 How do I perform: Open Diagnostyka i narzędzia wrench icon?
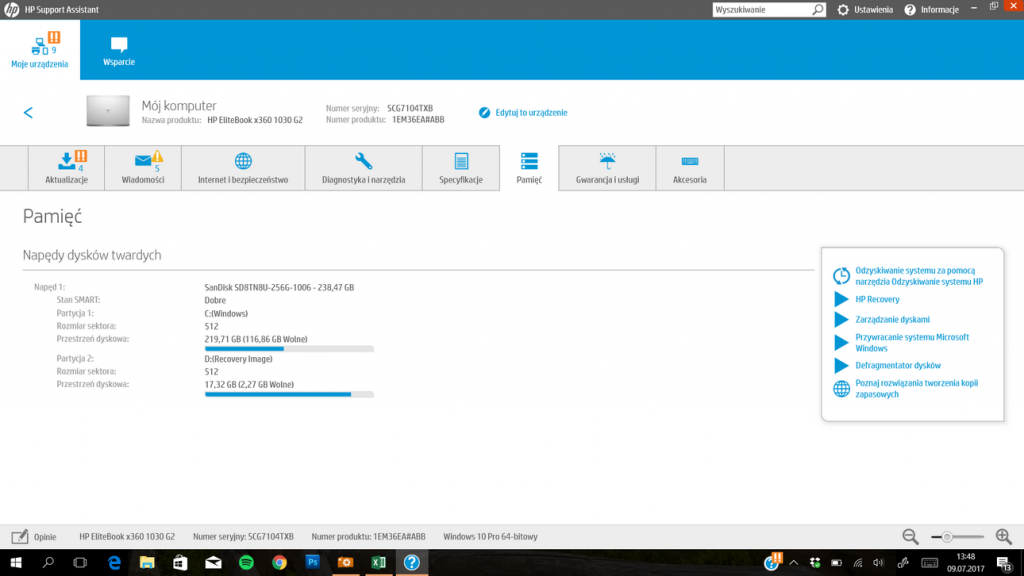(363, 162)
